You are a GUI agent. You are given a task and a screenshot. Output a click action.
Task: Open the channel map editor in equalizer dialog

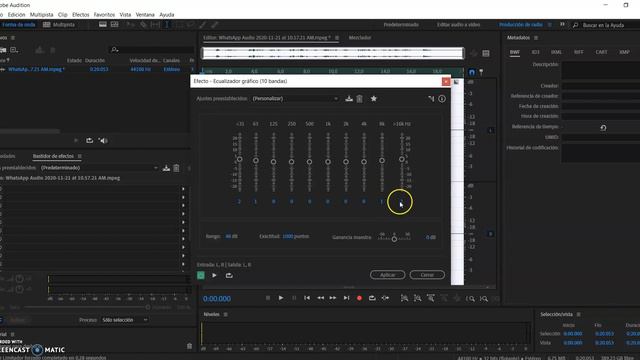point(431,99)
